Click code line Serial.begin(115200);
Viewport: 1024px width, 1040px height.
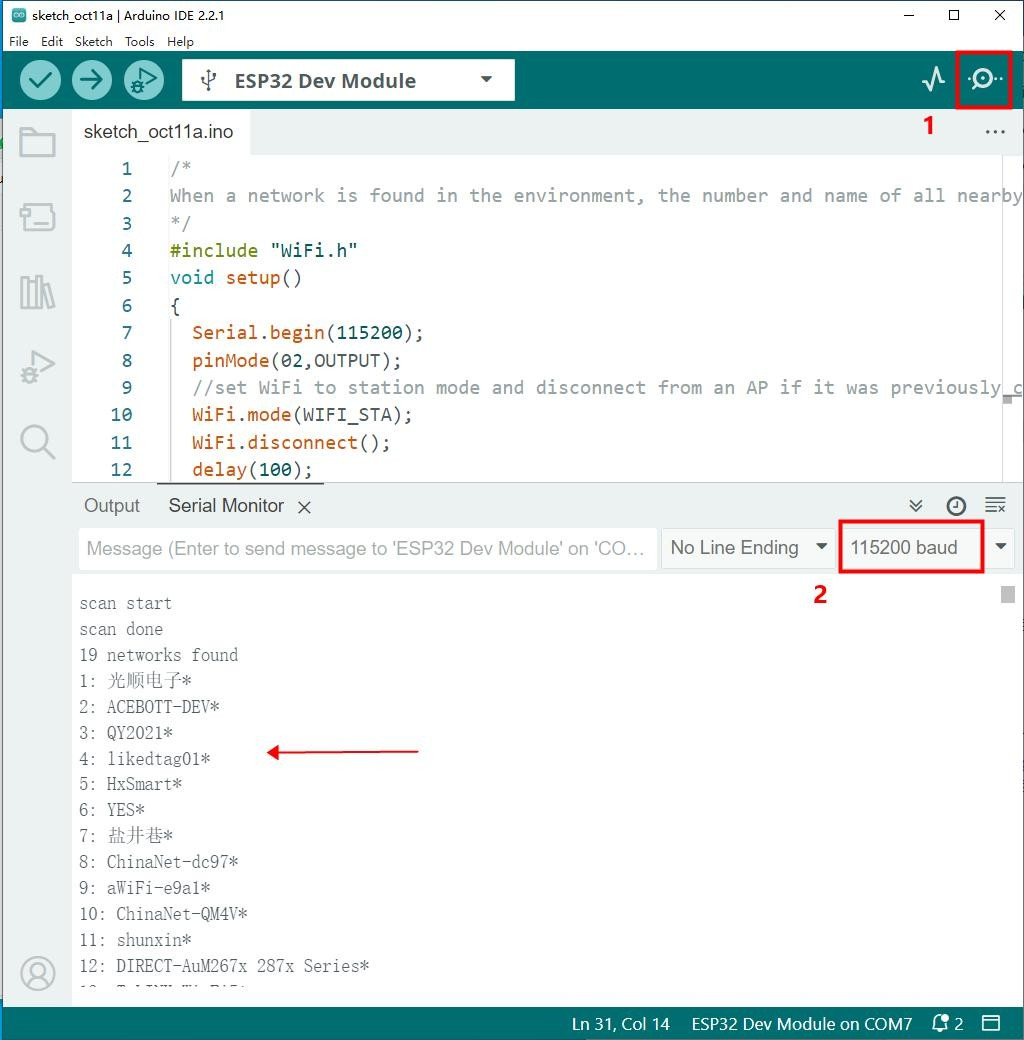(x=307, y=332)
